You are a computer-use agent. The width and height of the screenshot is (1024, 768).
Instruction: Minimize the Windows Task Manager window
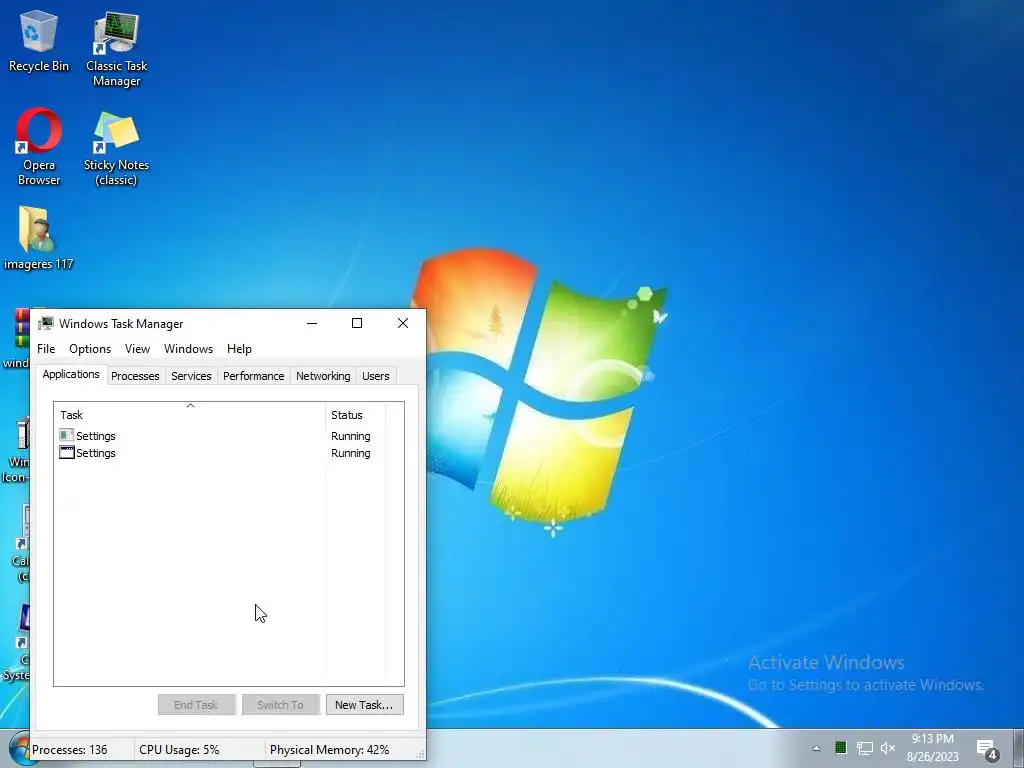pos(312,323)
